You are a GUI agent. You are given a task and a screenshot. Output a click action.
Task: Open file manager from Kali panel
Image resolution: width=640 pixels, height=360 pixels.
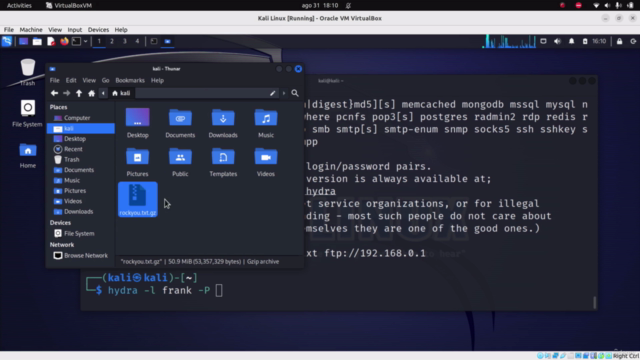click(37, 41)
